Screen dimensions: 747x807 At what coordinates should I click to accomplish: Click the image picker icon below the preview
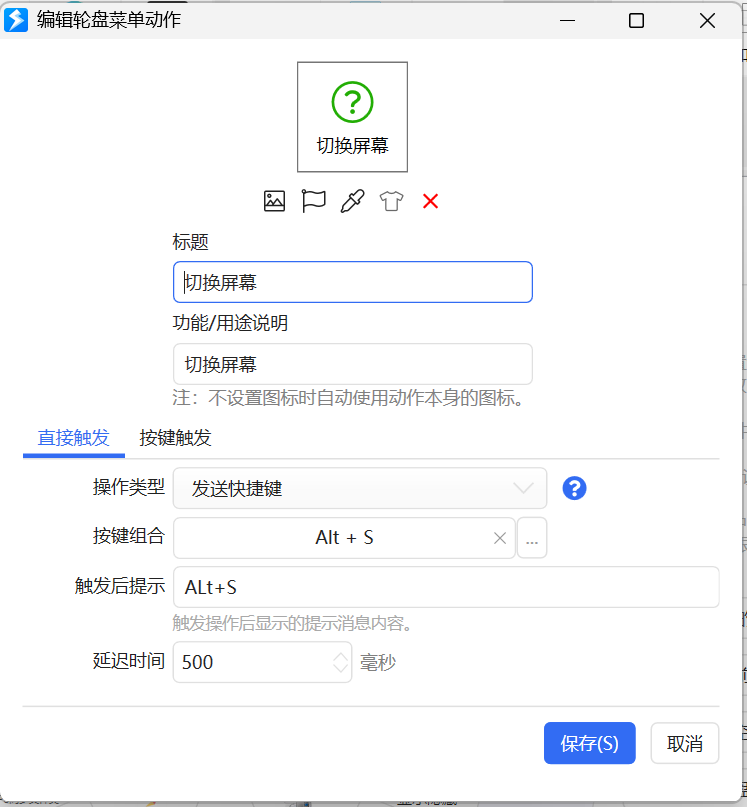coord(275,201)
